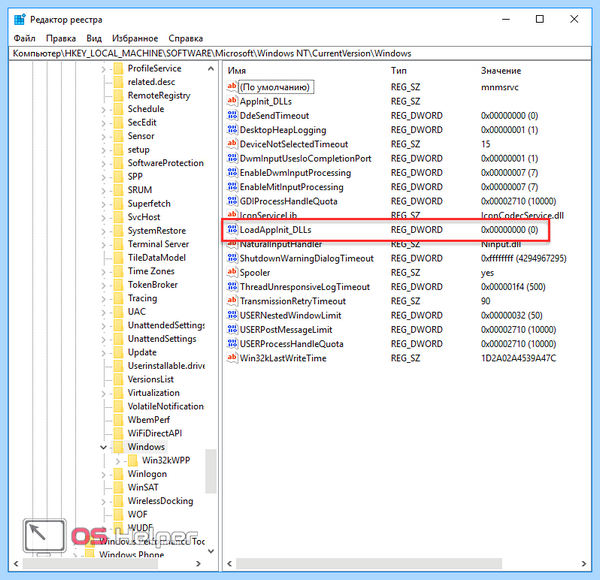600x580 pixels.
Task: Sort values by the Имя column header
Action: [x=236, y=71]
